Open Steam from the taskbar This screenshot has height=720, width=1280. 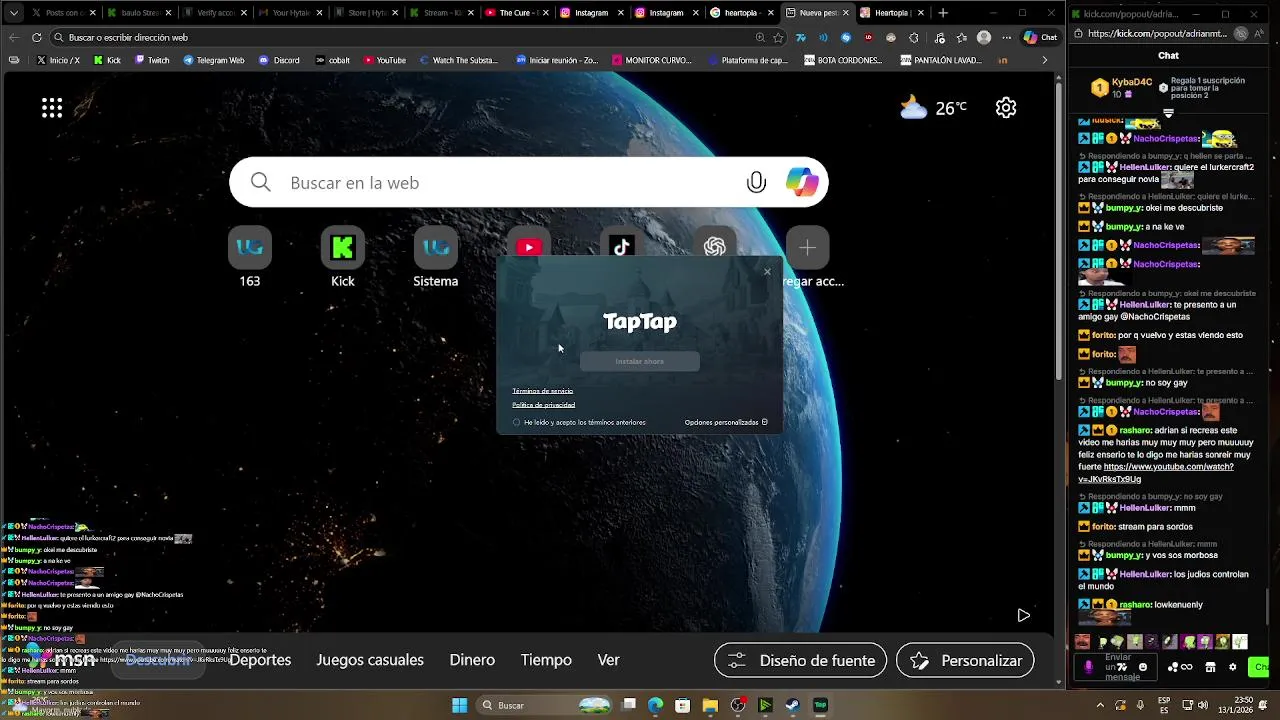click(792, 705)
